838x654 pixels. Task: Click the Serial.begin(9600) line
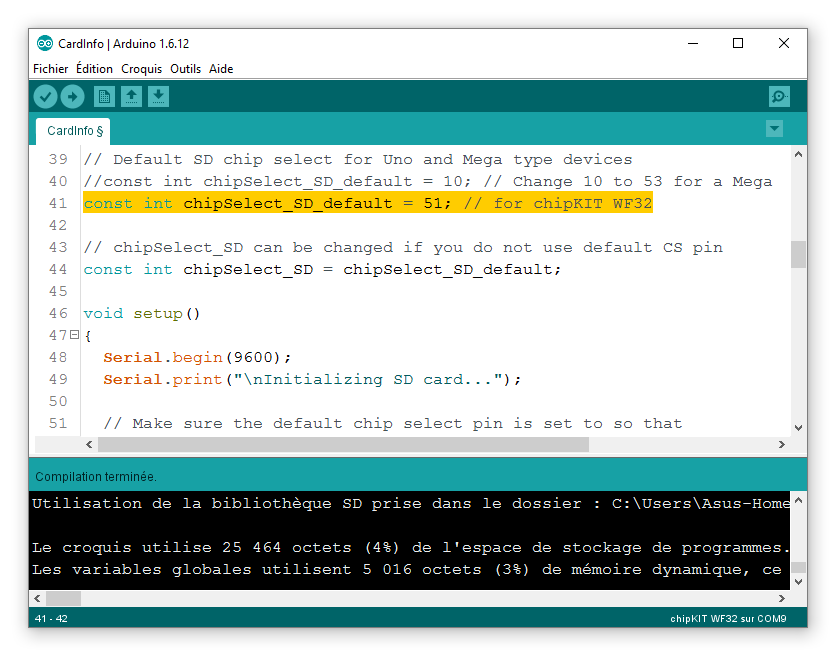[x=197, y=357]
